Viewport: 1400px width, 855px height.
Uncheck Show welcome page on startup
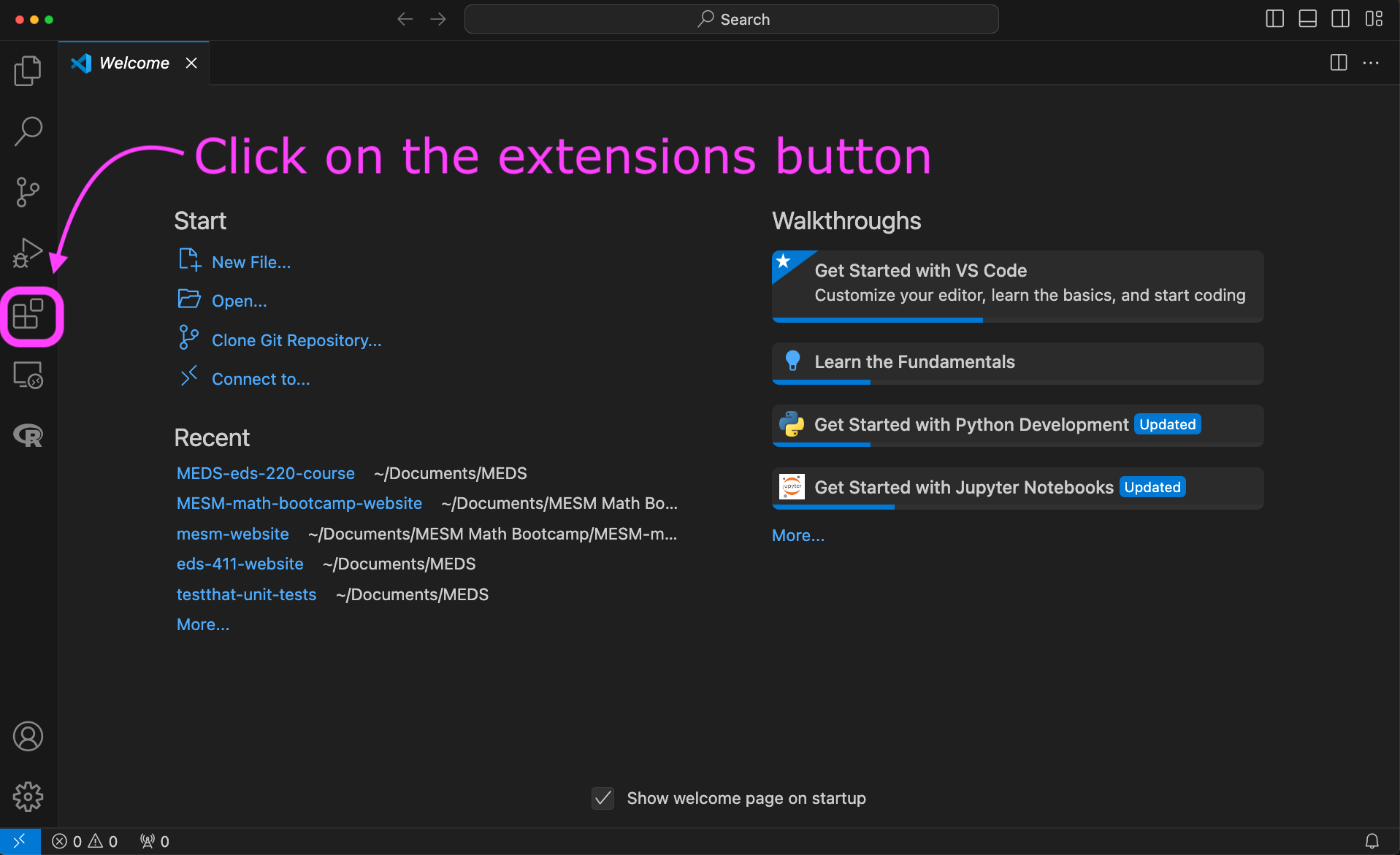pyautogui.click(x=603, y=798)
